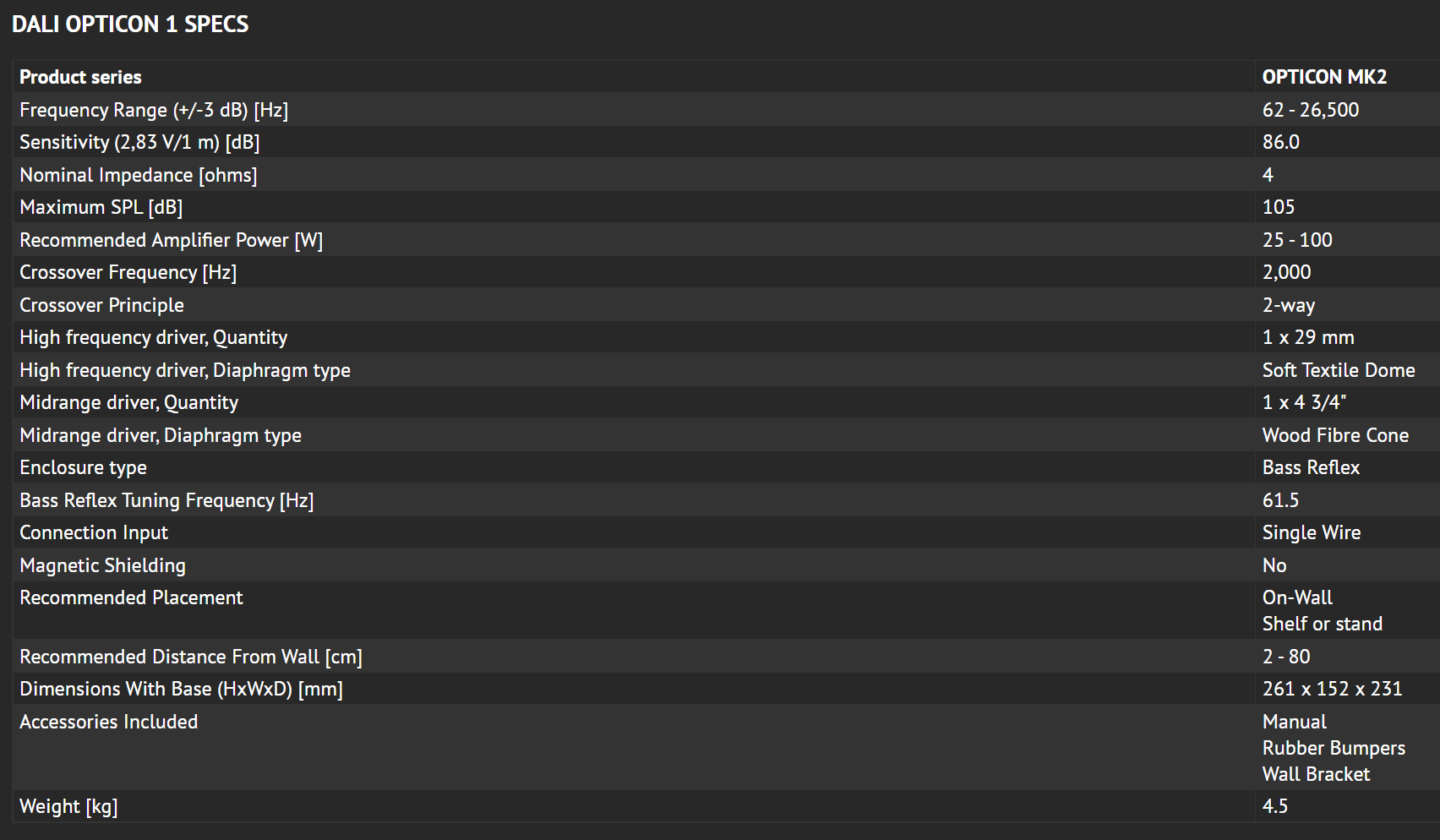Select the Crossover Principle 2-way value
This screenshot has height=840, width=1440.
click(1288, 305)
